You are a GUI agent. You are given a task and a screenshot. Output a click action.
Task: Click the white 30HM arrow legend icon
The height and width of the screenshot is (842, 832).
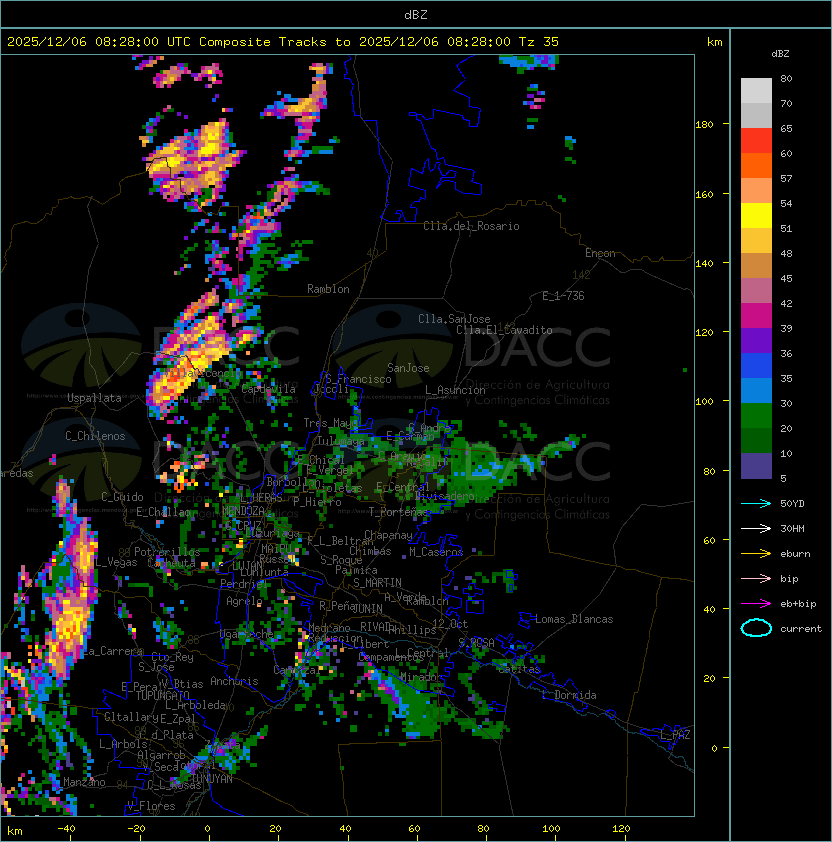click(x=756, y=528)
